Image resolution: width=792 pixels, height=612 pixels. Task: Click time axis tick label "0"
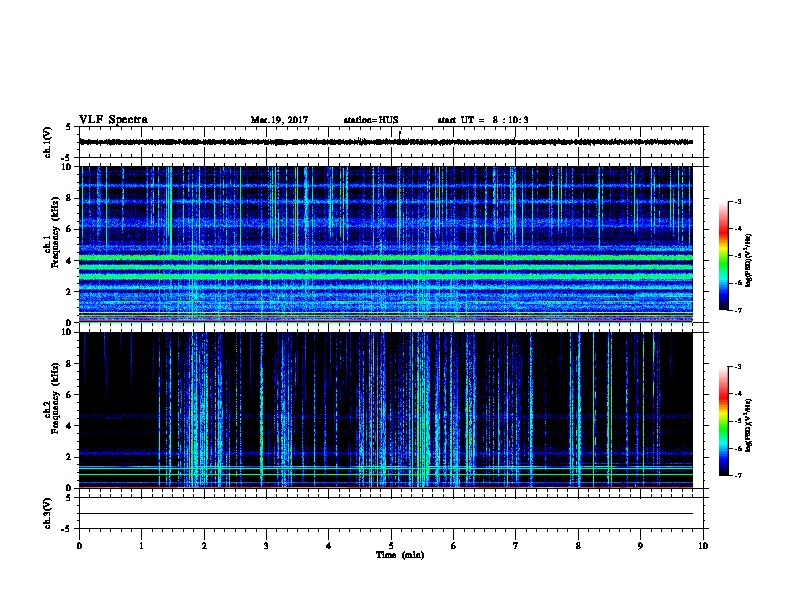[x=79, y=546]
